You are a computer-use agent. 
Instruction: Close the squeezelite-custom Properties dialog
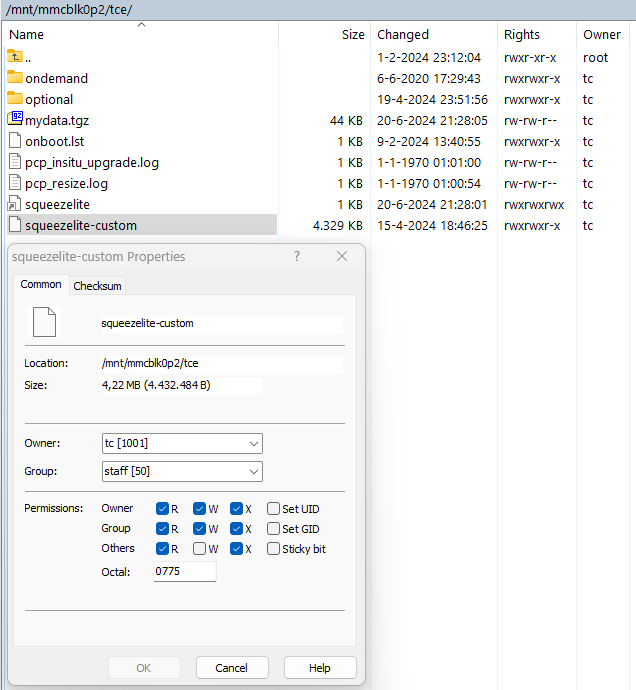point(342,256)
